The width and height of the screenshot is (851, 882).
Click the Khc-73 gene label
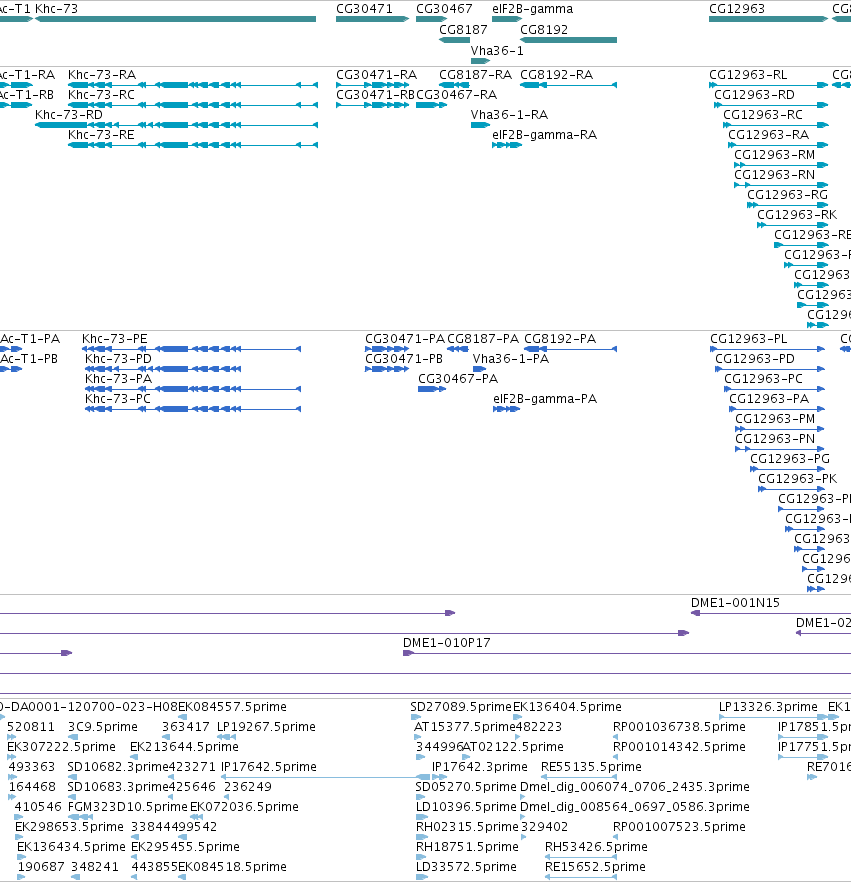click(56, 9)
